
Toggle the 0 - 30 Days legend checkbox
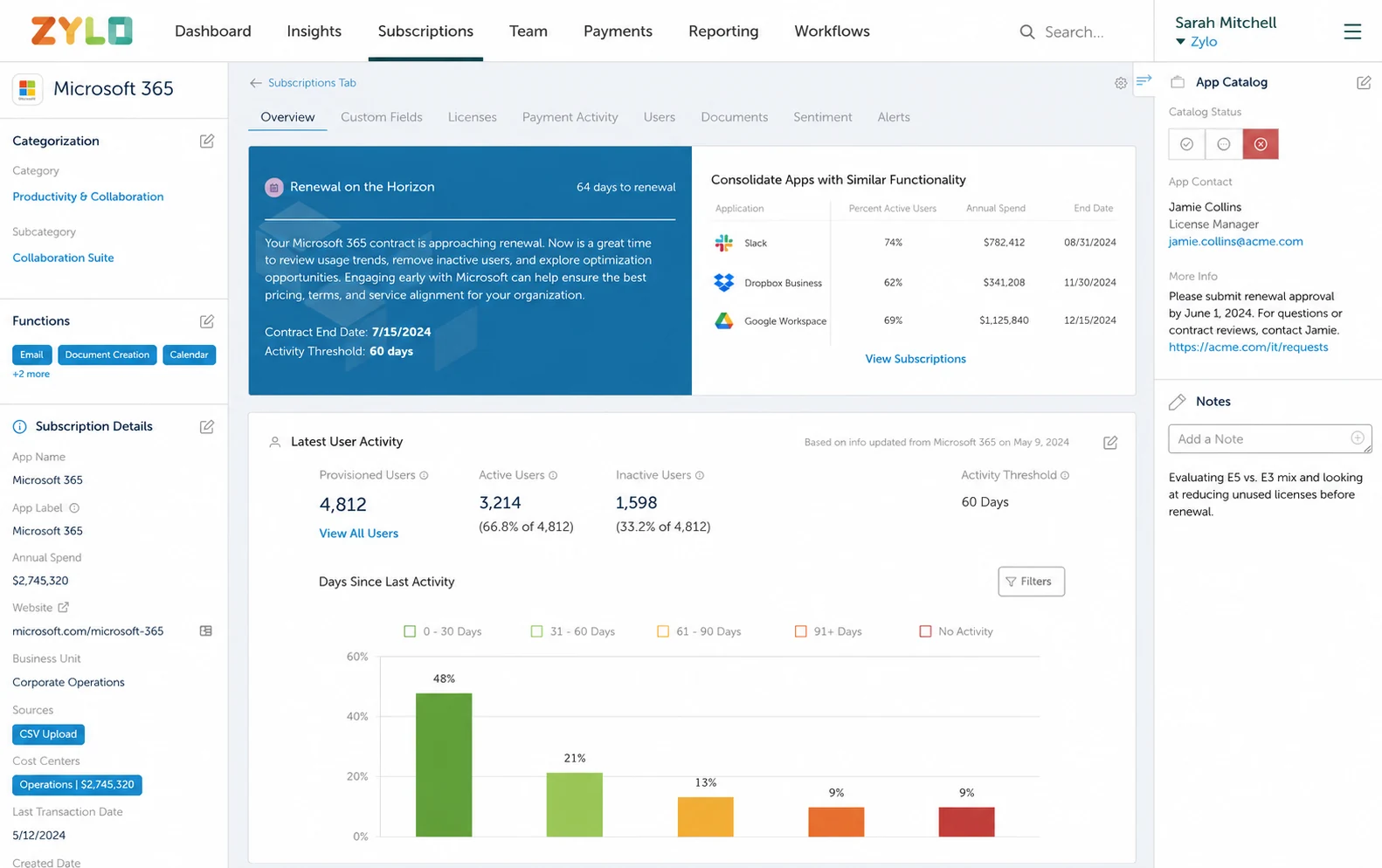click(x=410, y=631)
